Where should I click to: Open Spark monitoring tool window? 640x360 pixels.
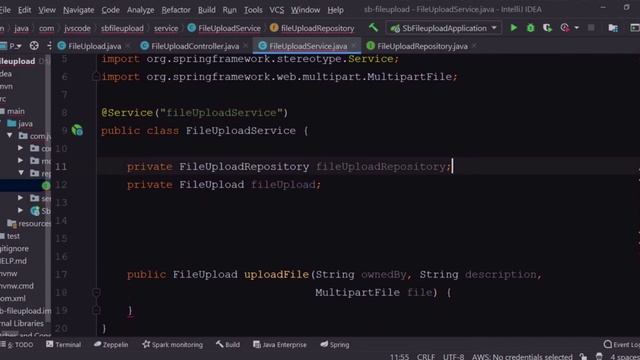pyautogui.click(x=172, y=344)
